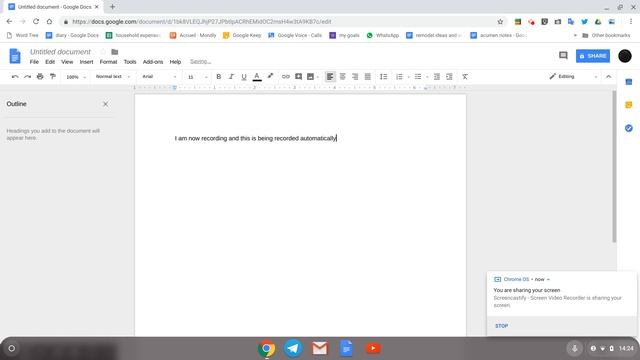Open the Add-ons menu

(153, 62)
